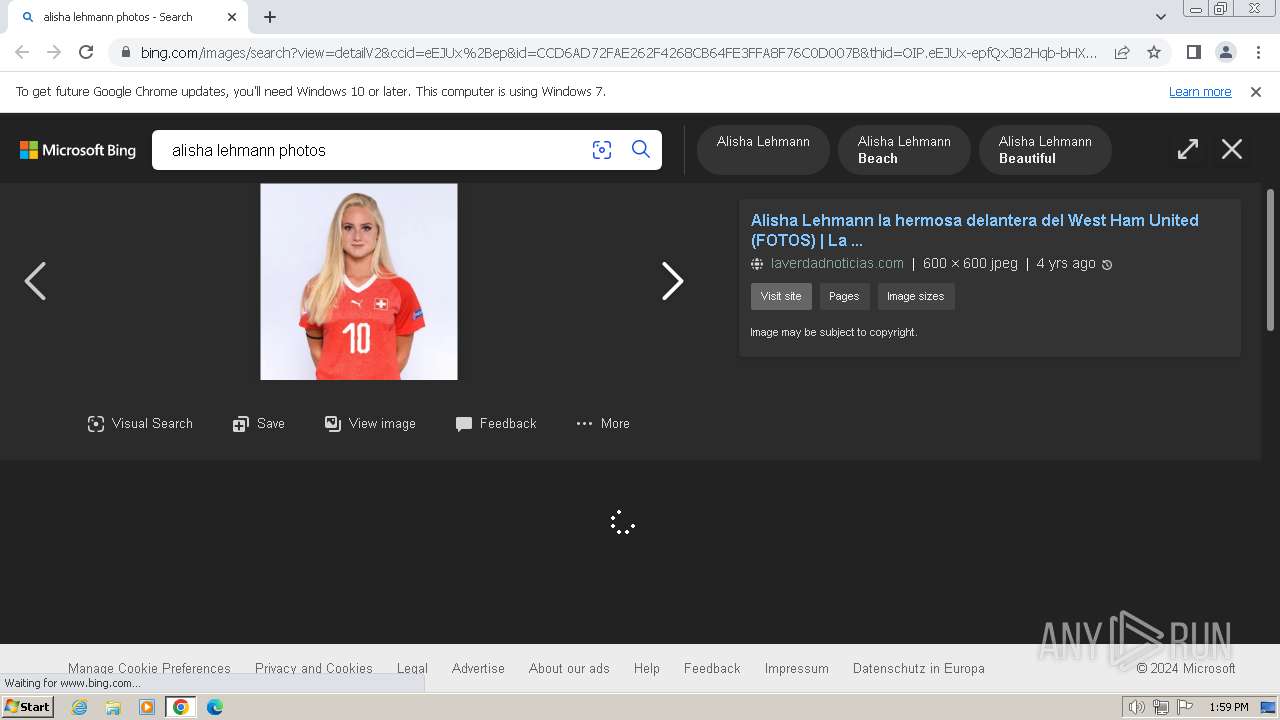The width and height of the screenshot is (1280, 720).
Task: Go forward in Chrome
Action: tap(54, 52)
